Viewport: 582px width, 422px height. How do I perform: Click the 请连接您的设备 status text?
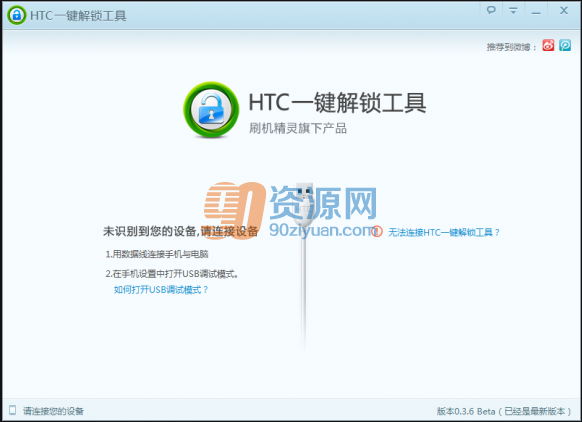click(53, 411)
